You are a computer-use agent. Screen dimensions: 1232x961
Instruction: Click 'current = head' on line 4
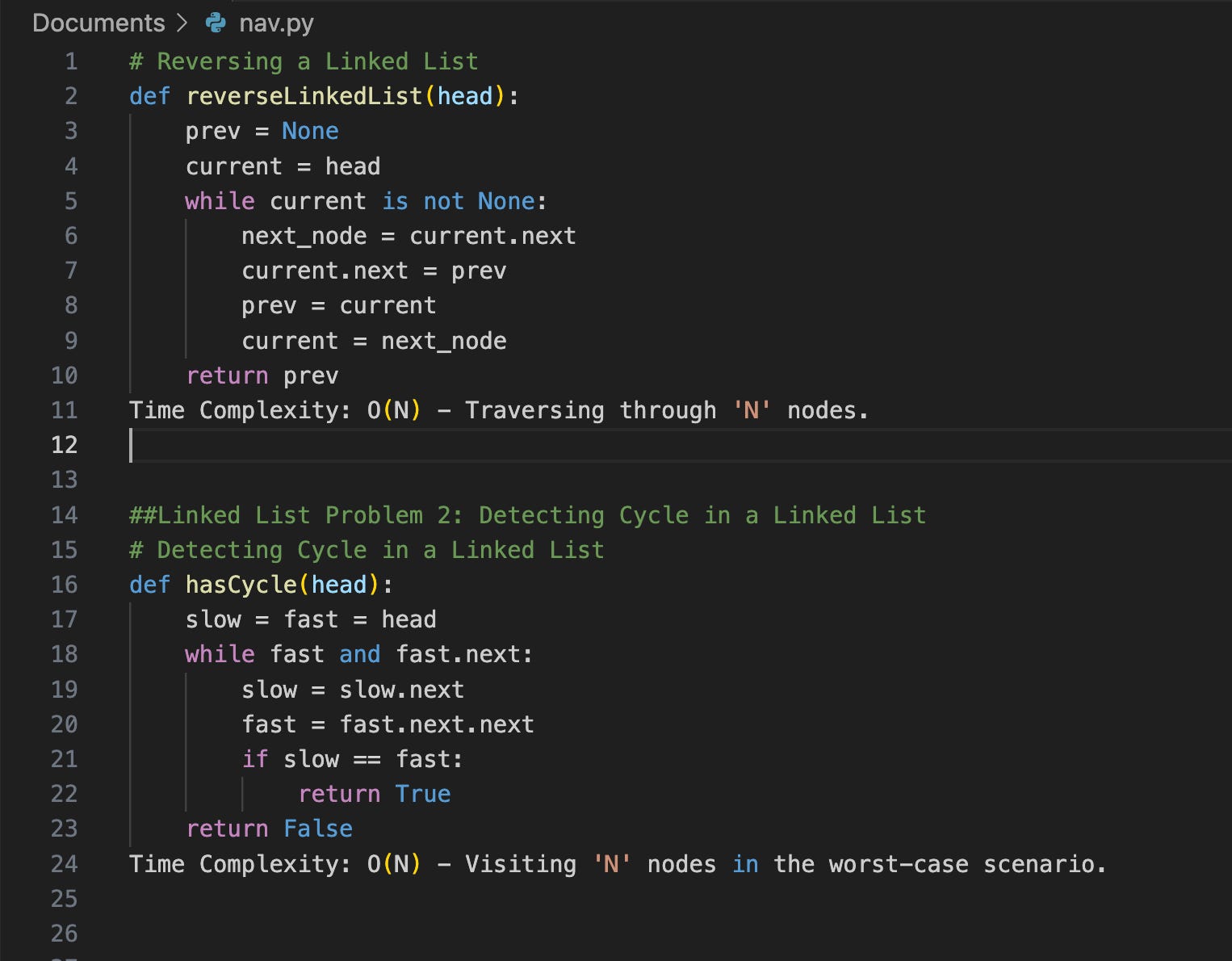(283, 166)
